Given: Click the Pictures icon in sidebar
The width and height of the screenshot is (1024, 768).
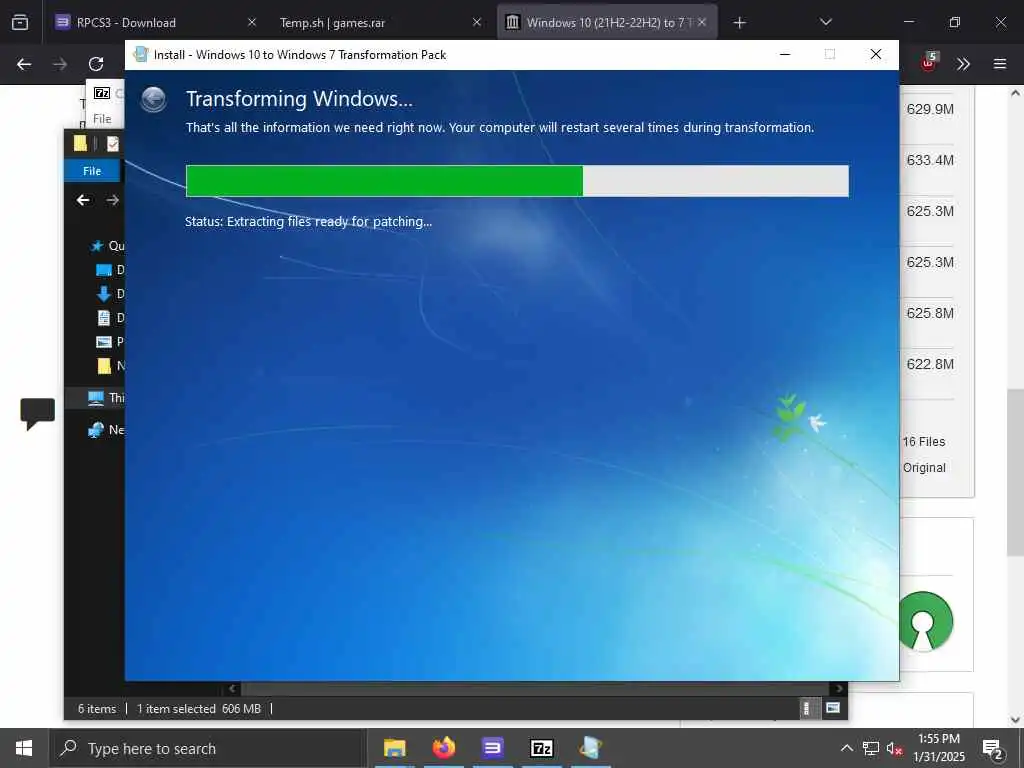Looking at the screenshot, I should 104,342.
